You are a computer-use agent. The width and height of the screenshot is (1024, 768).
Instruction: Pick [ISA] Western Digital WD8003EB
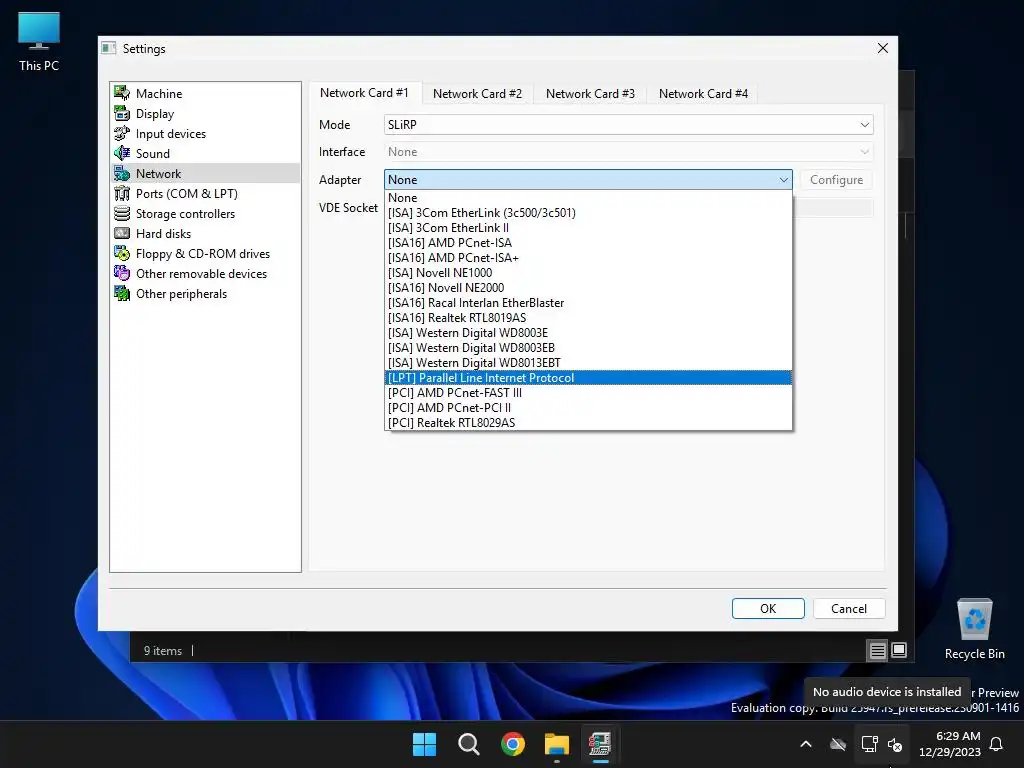pos(588,347)
